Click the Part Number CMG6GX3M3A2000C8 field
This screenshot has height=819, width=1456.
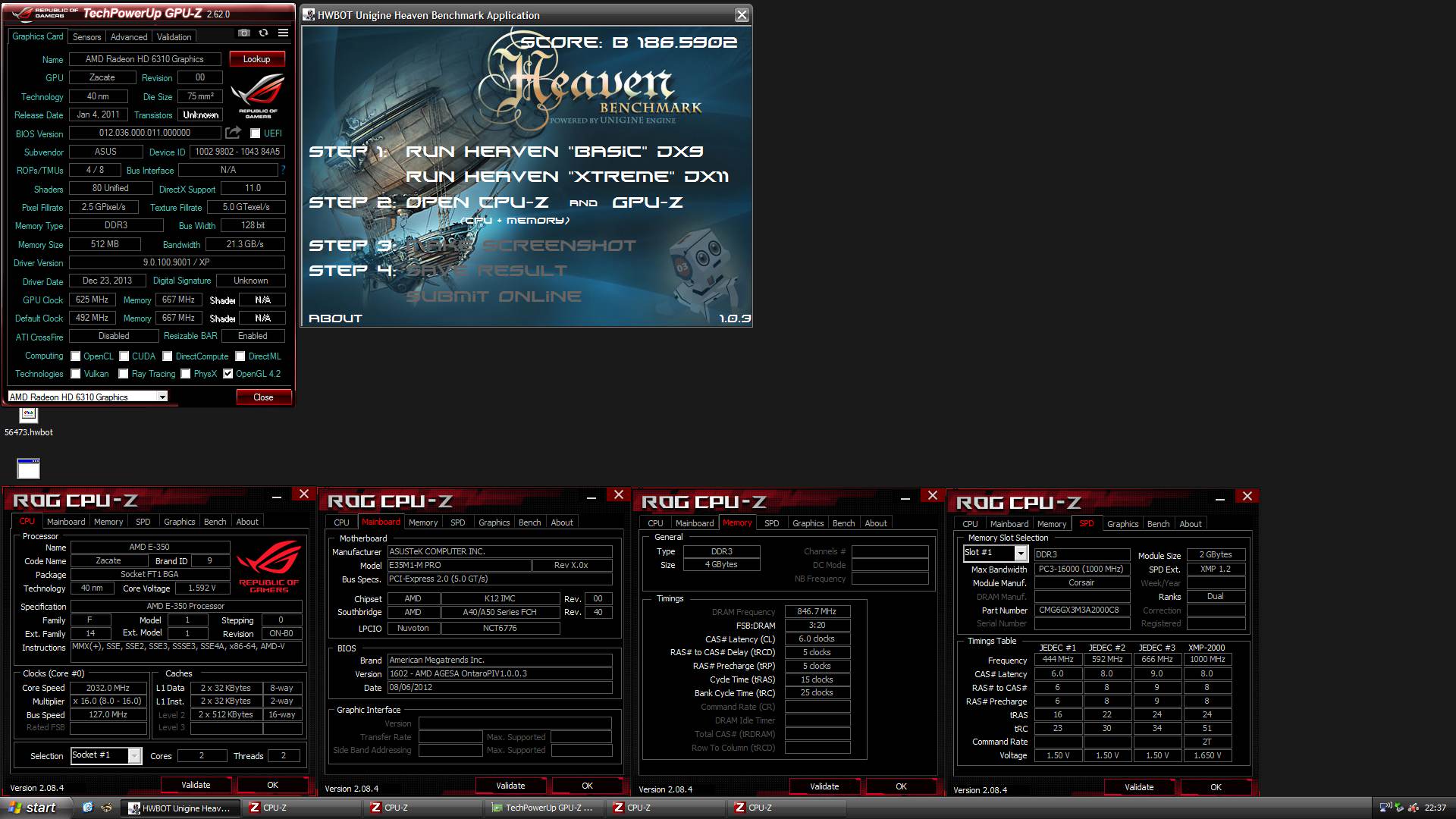click(x=1082, y=610)
